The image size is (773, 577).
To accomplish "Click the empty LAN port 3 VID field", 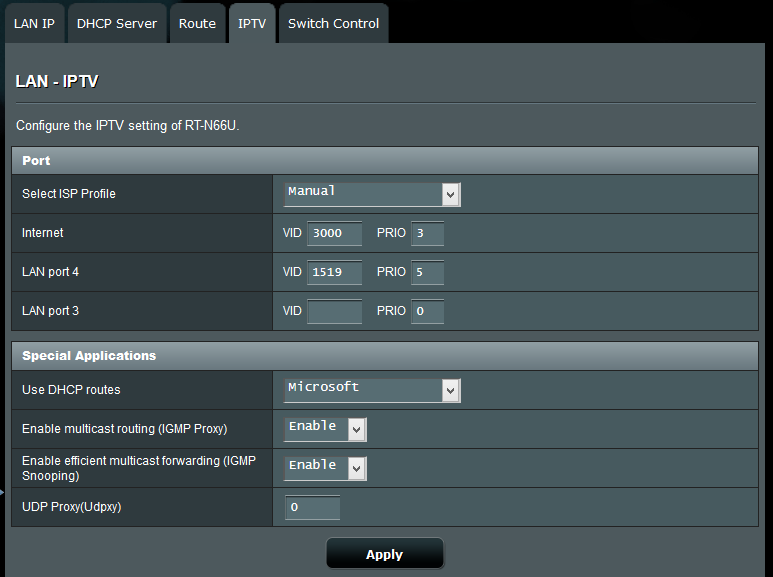I will tap(334, 311).
